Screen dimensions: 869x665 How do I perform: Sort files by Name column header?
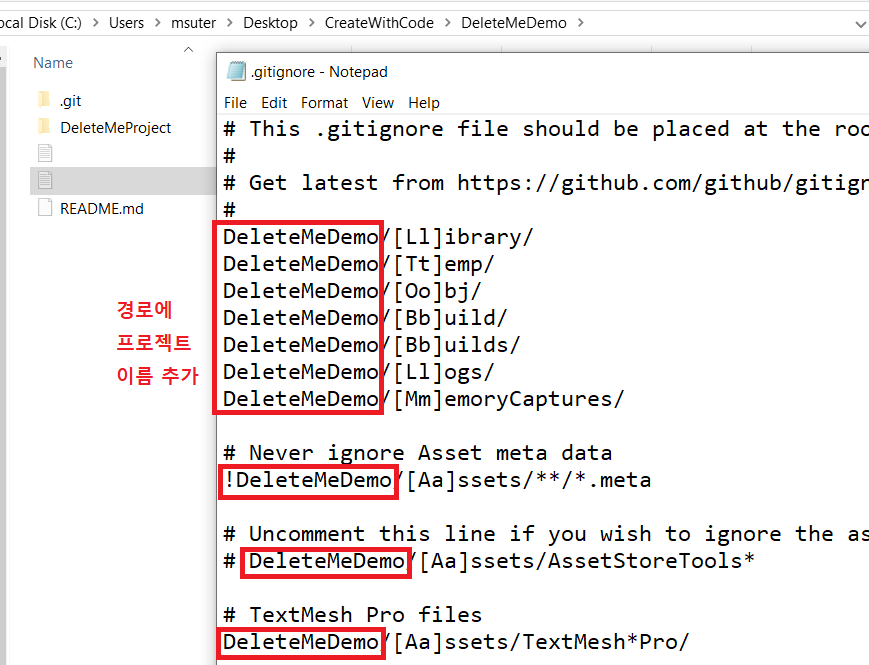53,63
